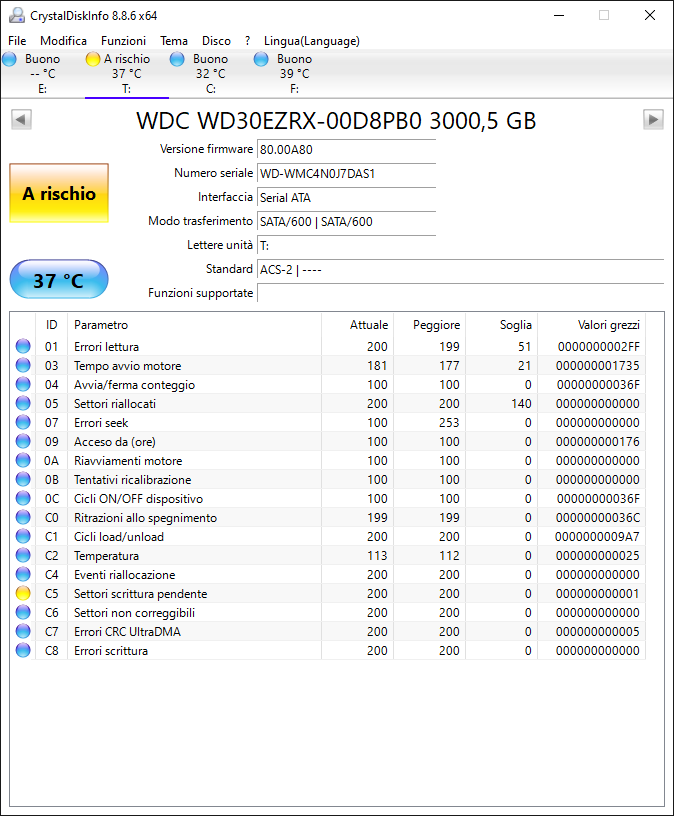Image resolution: width=674 pixels, height=816 pixels.
Task: Click the yellow 'A rischio' health status button
Action: 59,193
